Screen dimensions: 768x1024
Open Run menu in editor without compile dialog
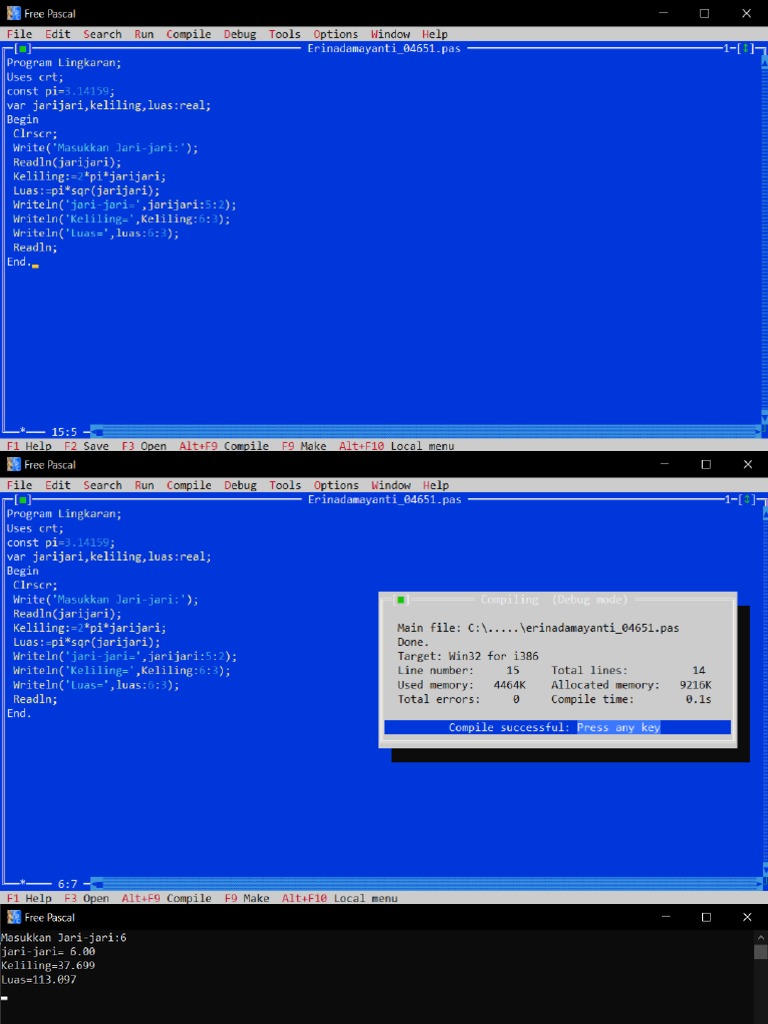pos(144,34)
